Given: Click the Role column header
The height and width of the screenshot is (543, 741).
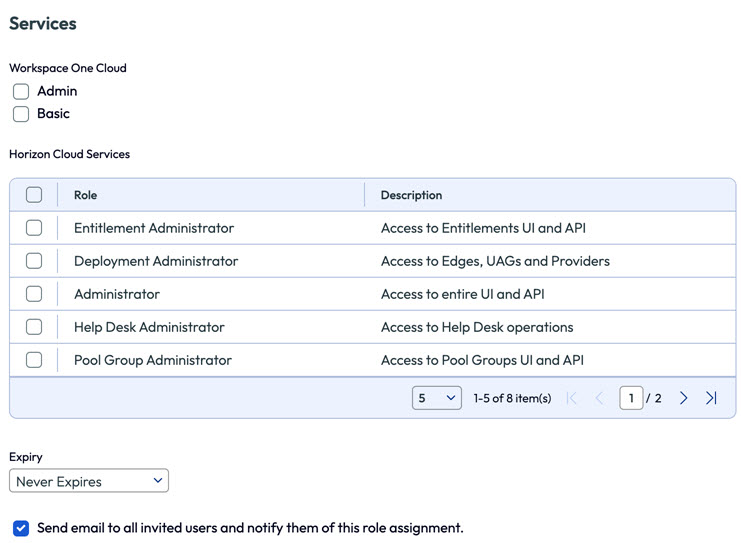Looking at the screenshot, I should coord(86,195).
